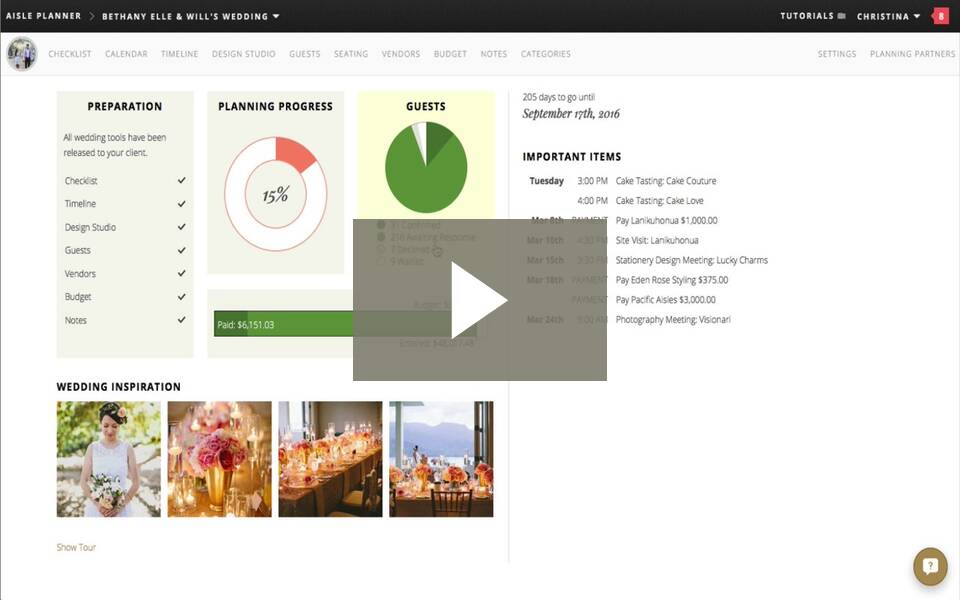Click the Show Tour link
The height and width of the screenshot is (600, 960).
(x=77, y=547)
